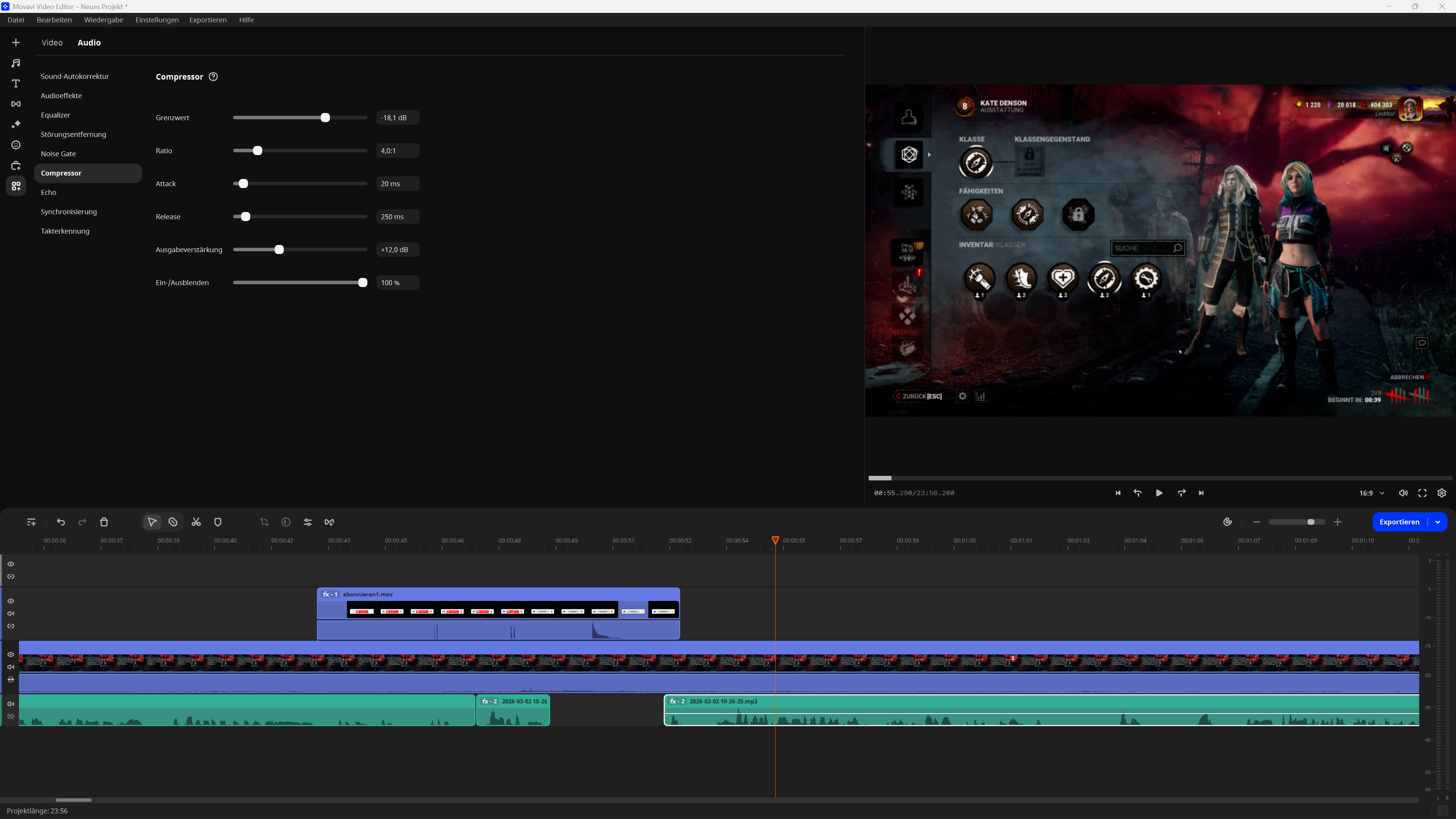Click the scissors split tool
This screenshot has height=819, width=1456.
196,522
